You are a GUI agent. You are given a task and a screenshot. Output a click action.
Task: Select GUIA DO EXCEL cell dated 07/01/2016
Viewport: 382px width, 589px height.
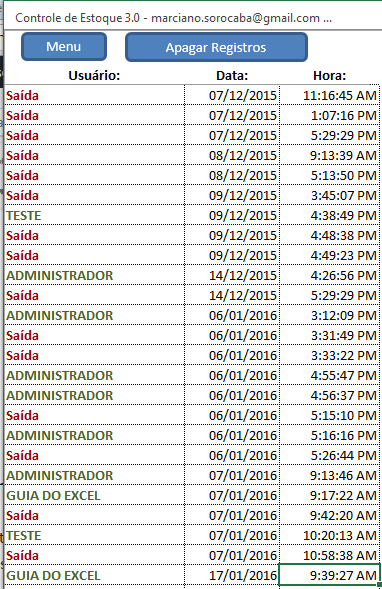coord(95,495)
